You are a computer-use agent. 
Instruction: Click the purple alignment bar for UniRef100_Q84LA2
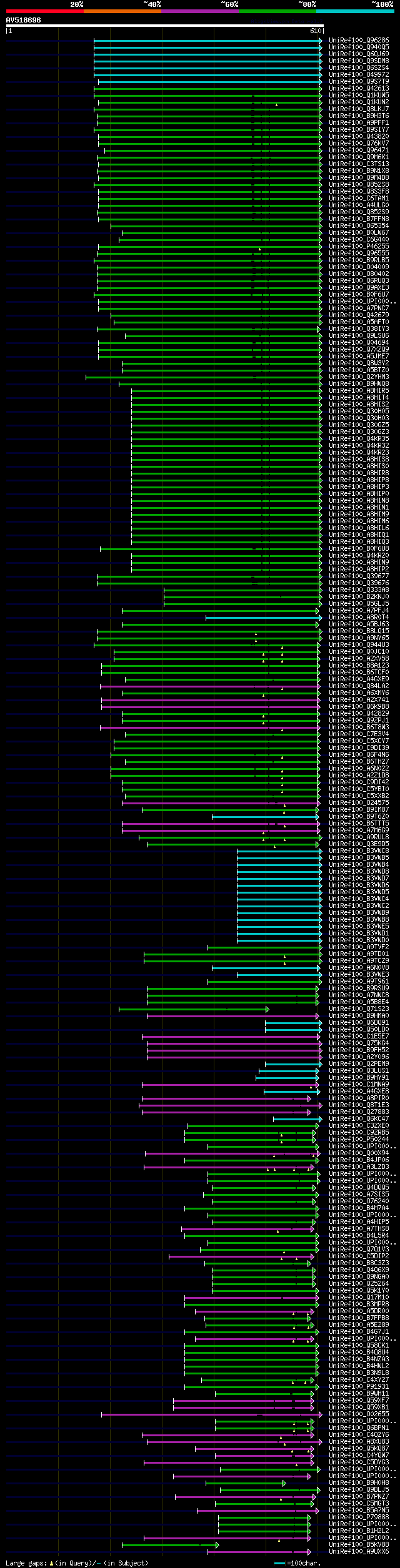pyautogui.click(x=210, y=686)
